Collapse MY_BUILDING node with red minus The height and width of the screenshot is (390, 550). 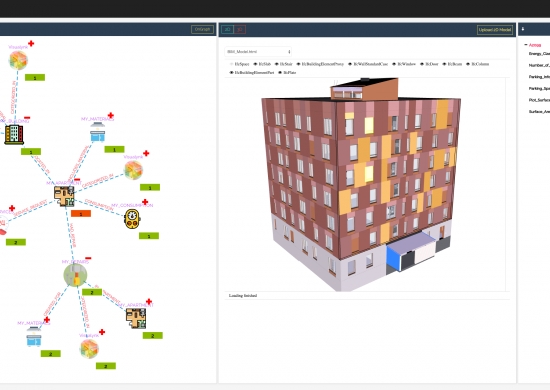coord(27,118)
